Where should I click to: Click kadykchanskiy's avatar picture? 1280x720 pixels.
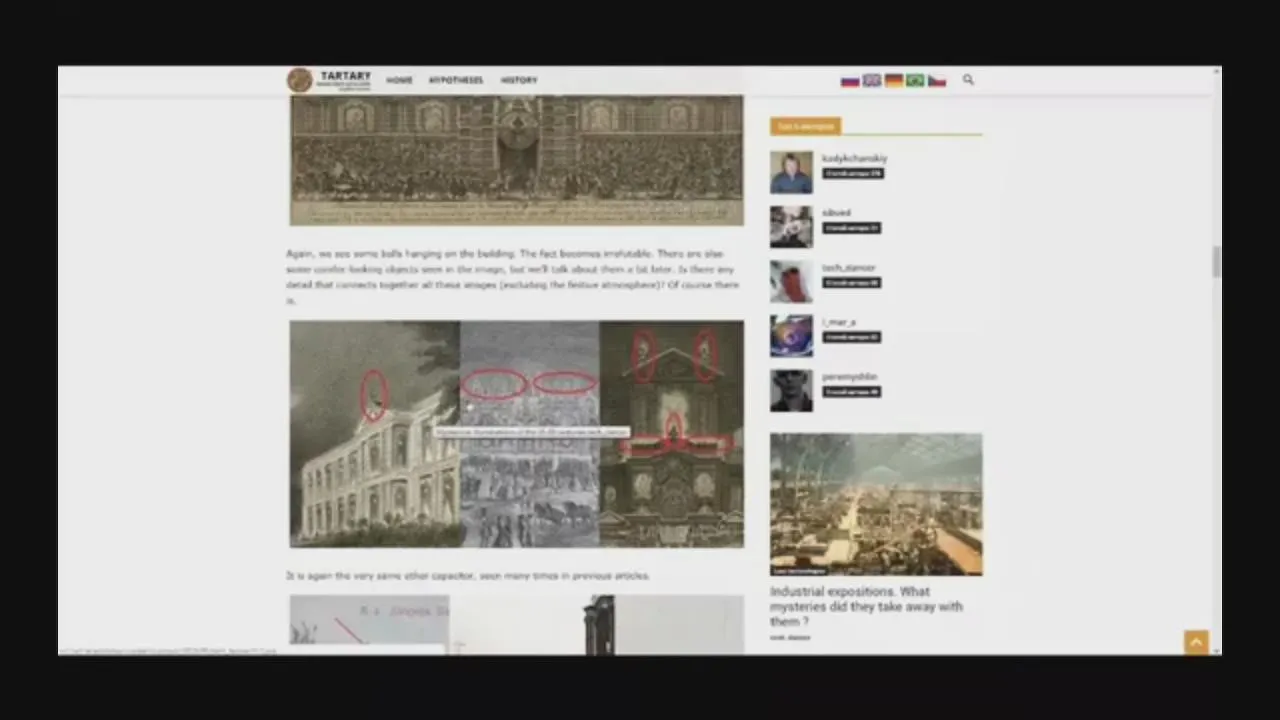[x=791, y=172]
